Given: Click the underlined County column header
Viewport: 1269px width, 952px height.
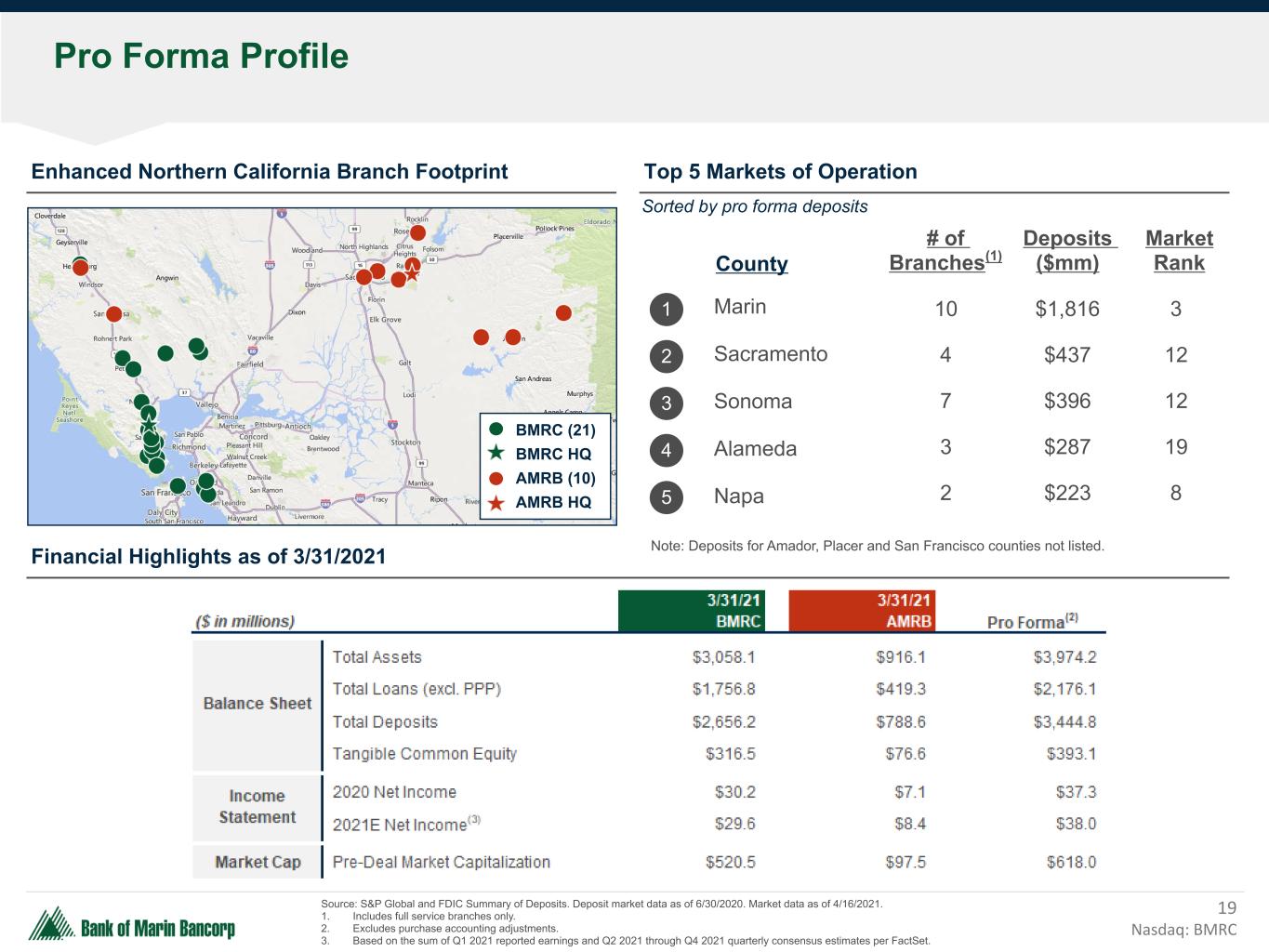Looking at the screenshot, I should (x=751, y=264).
